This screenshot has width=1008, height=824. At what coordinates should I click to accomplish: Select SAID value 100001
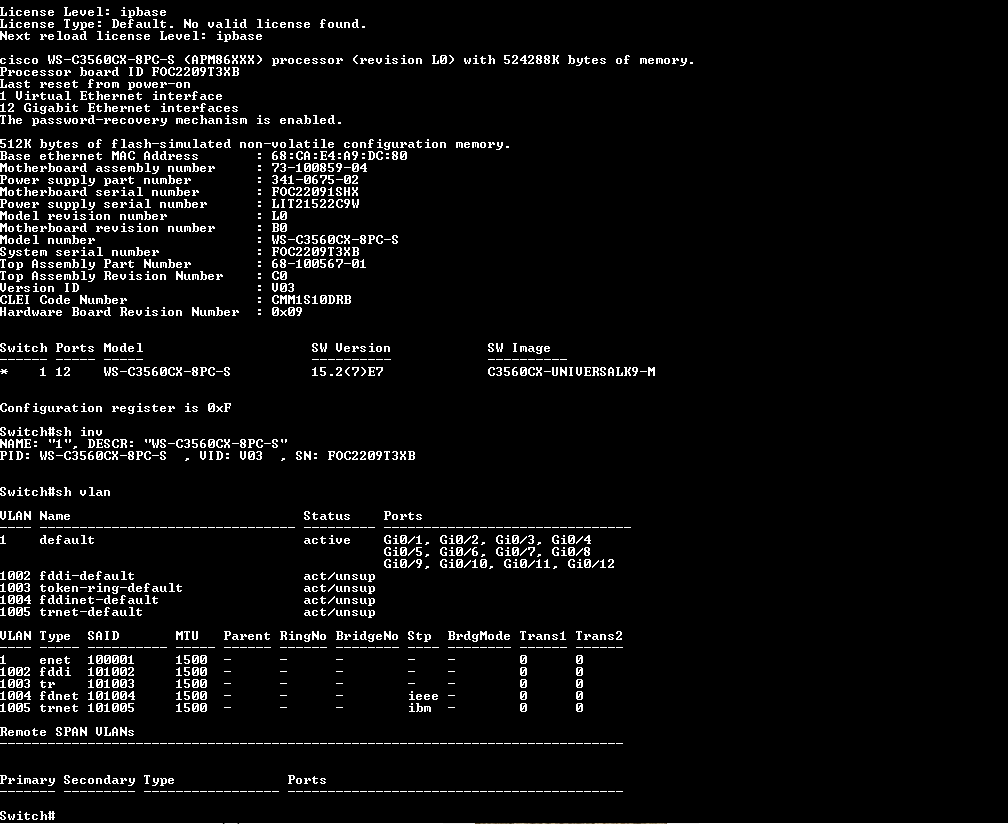pos(111,660)
